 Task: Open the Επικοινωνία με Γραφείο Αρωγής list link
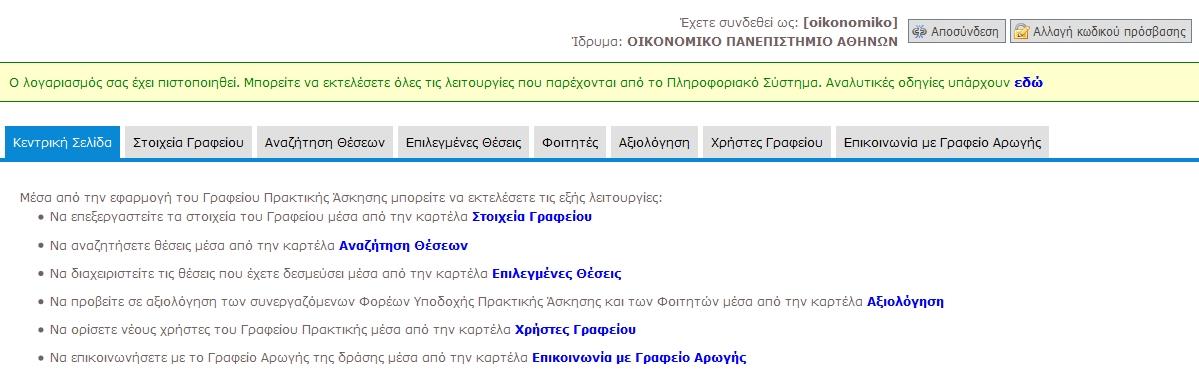coord(639,357)
